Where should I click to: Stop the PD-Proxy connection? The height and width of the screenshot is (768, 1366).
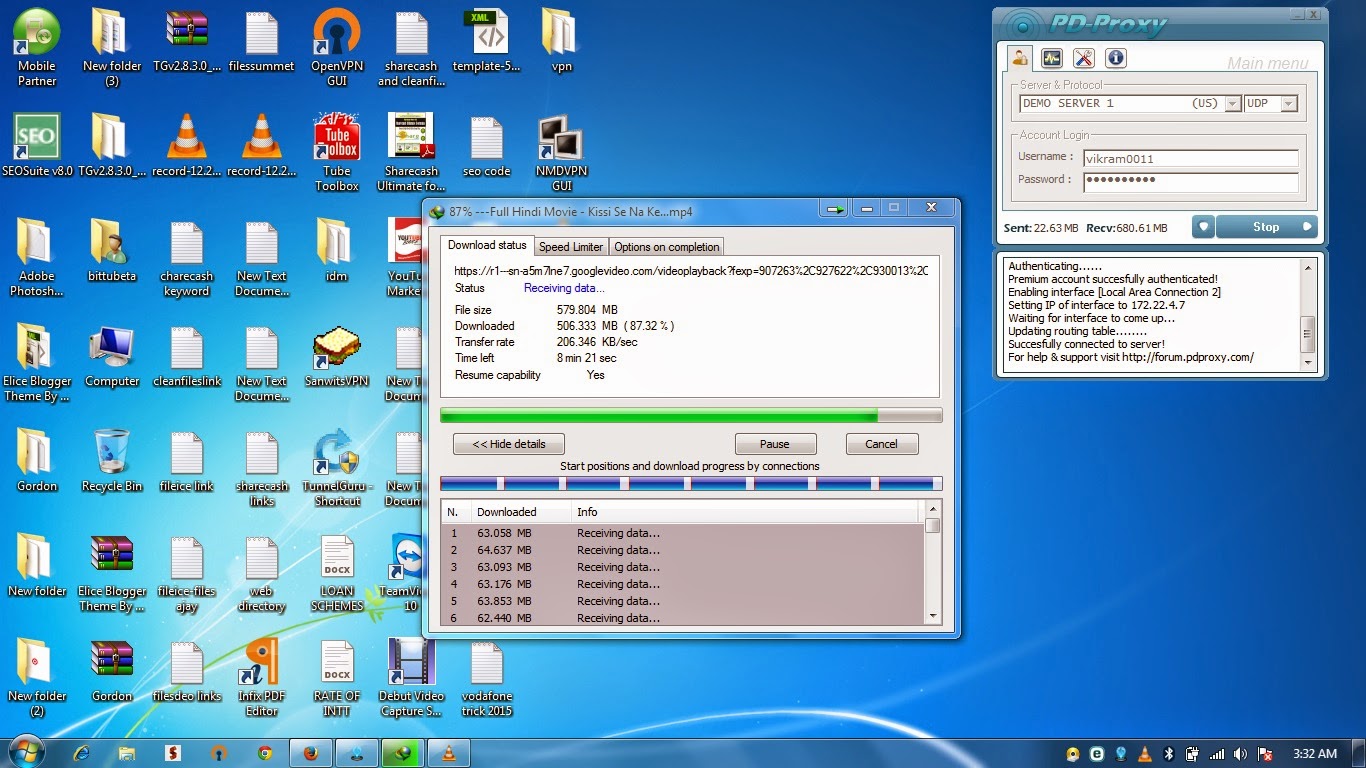click(1266, 227)
